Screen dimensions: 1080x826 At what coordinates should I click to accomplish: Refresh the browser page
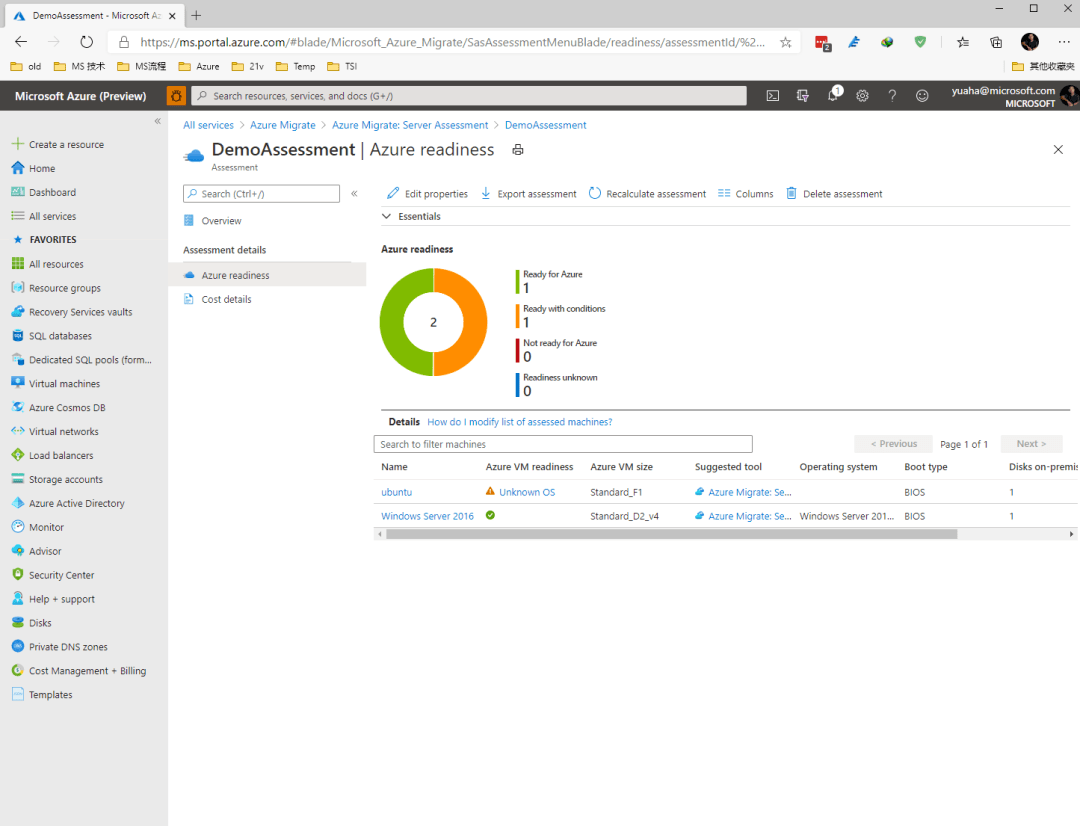(x=86, y=42)
